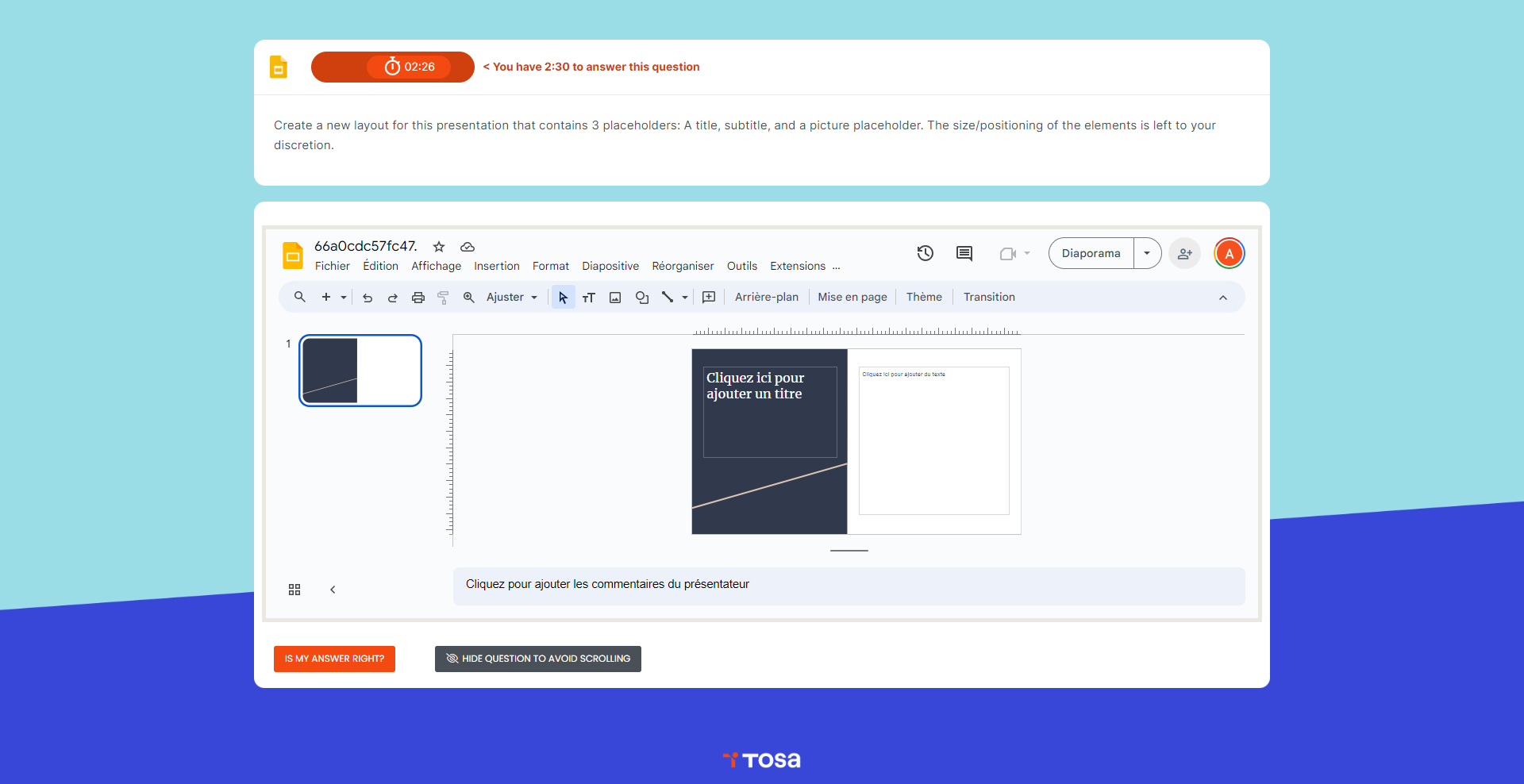The height and width of the screenshot is (784, 1524).
Task: Select the text box tool
Action: click(x=589, y=298)
